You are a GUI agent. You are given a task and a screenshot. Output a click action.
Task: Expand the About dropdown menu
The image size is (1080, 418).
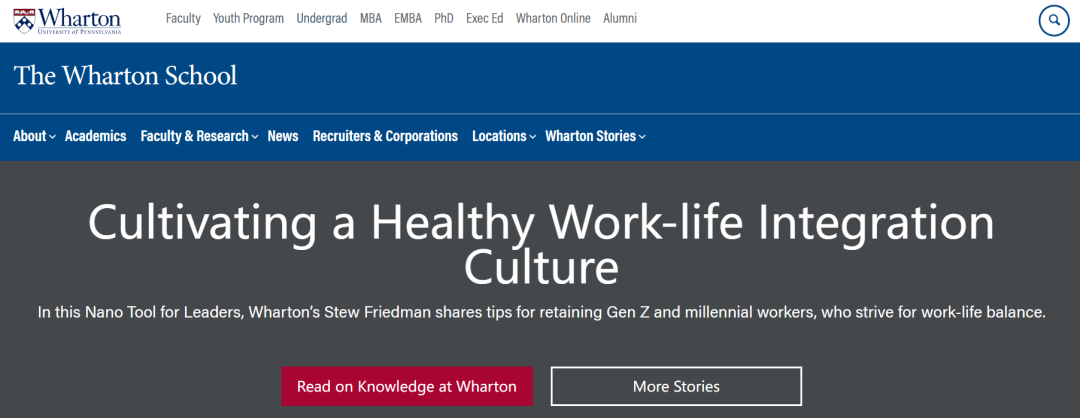(34, 136)
